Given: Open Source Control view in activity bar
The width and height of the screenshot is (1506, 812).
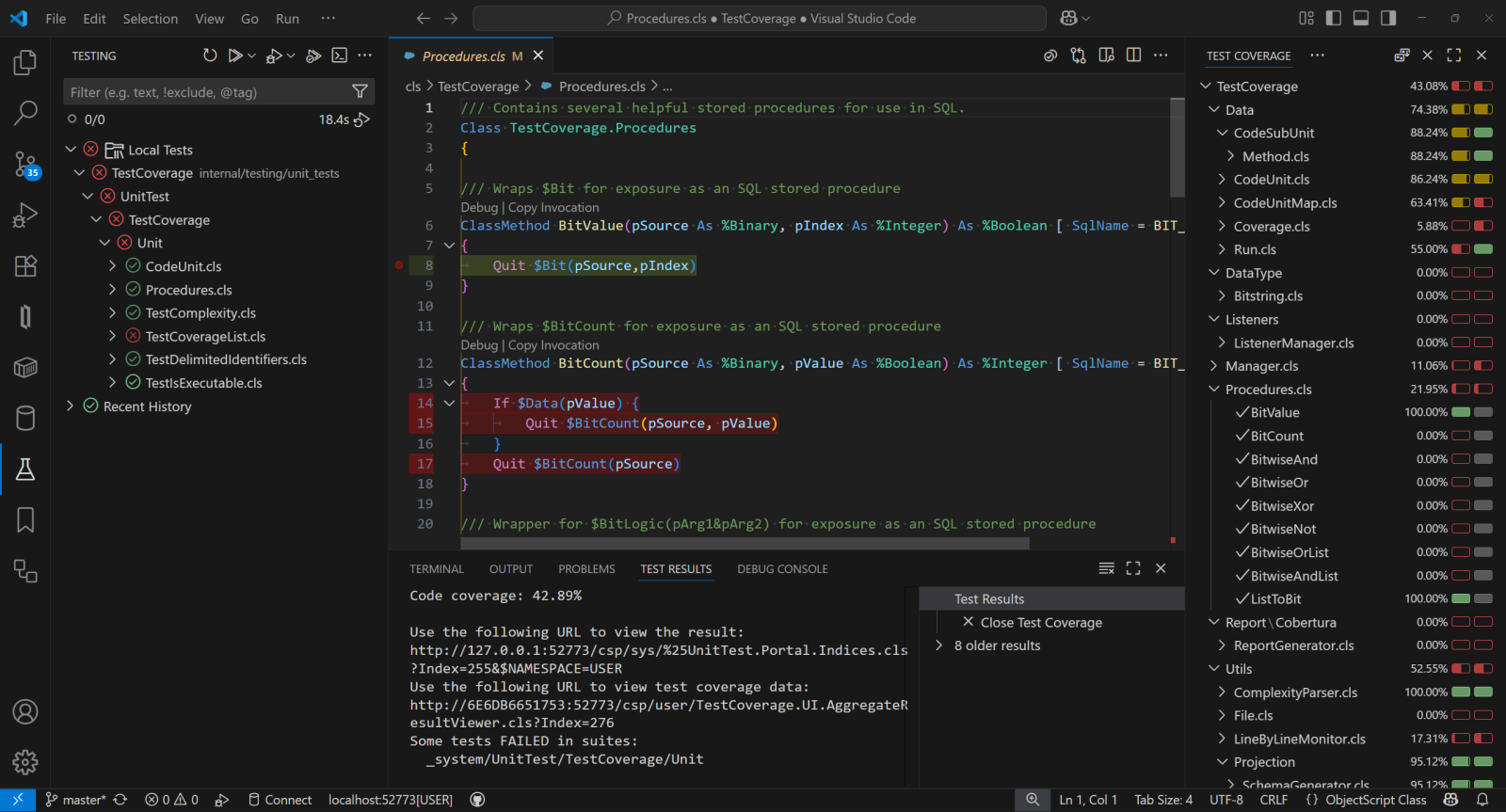Looking at the screenshot, I should pyautogui.click(x=25, y=164).
